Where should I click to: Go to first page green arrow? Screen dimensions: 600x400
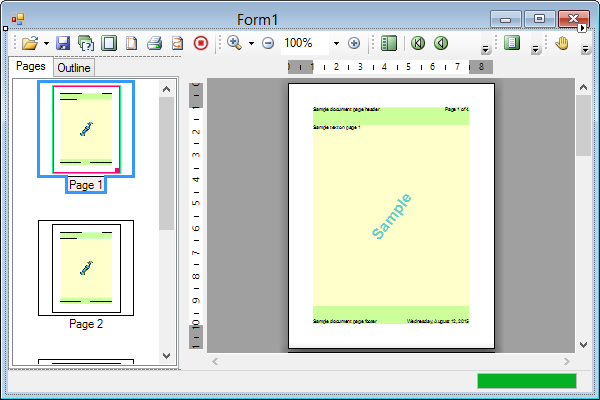tap(417, 43)
